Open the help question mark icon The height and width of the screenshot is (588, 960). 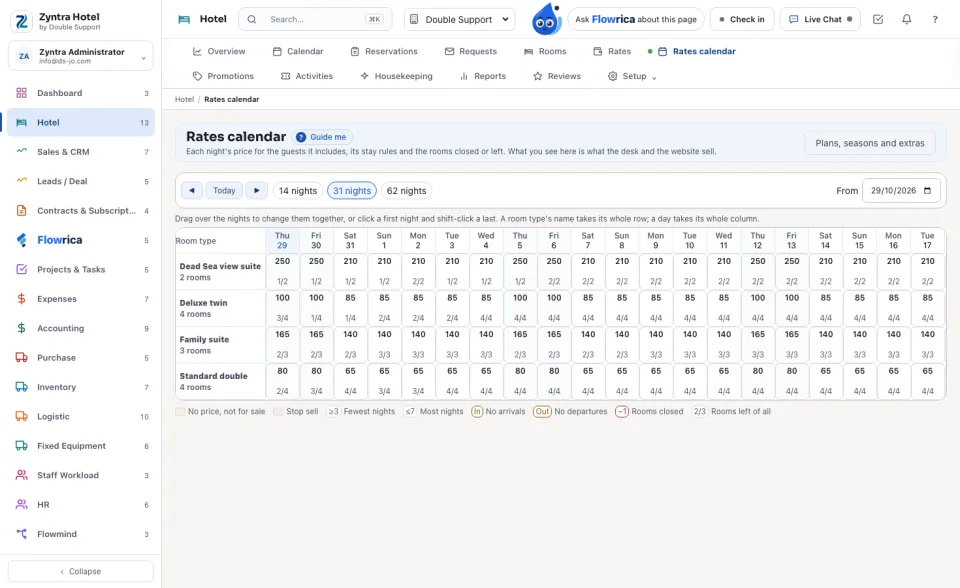click(935, 19)
